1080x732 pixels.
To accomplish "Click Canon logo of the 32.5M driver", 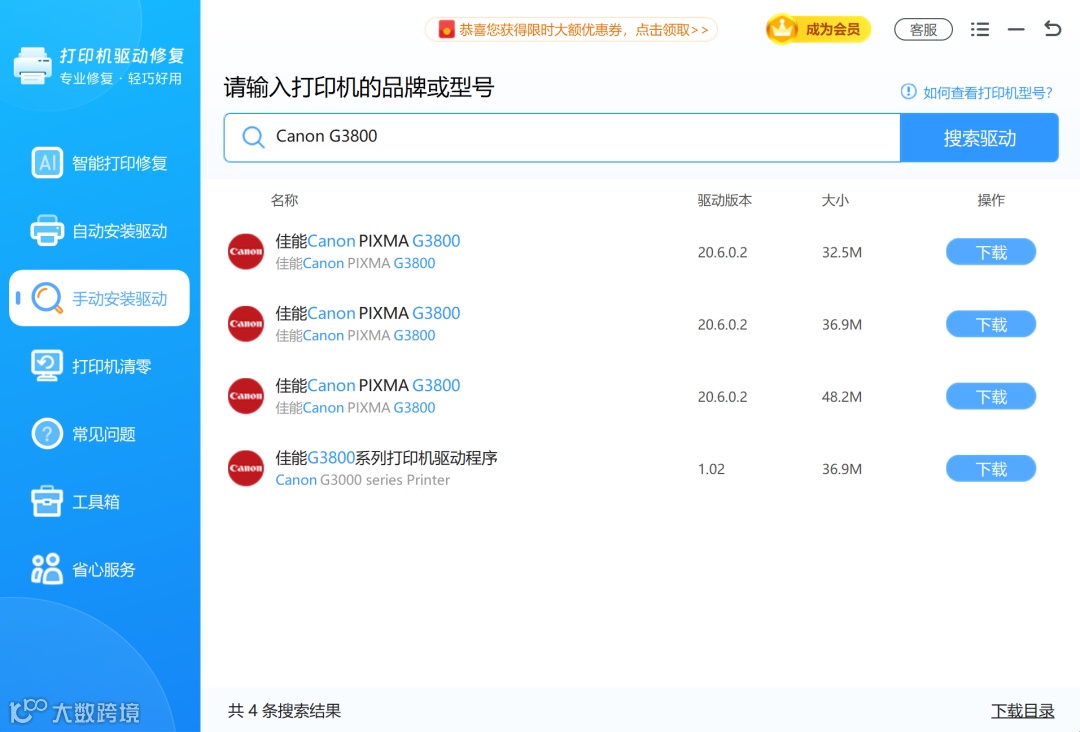I will (246, 251).
